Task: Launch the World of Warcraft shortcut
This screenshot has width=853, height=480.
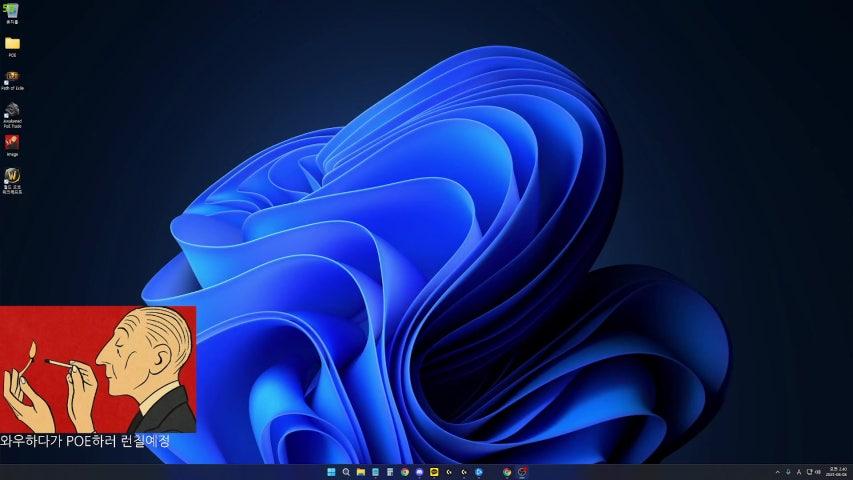Action: click(12, 181)
